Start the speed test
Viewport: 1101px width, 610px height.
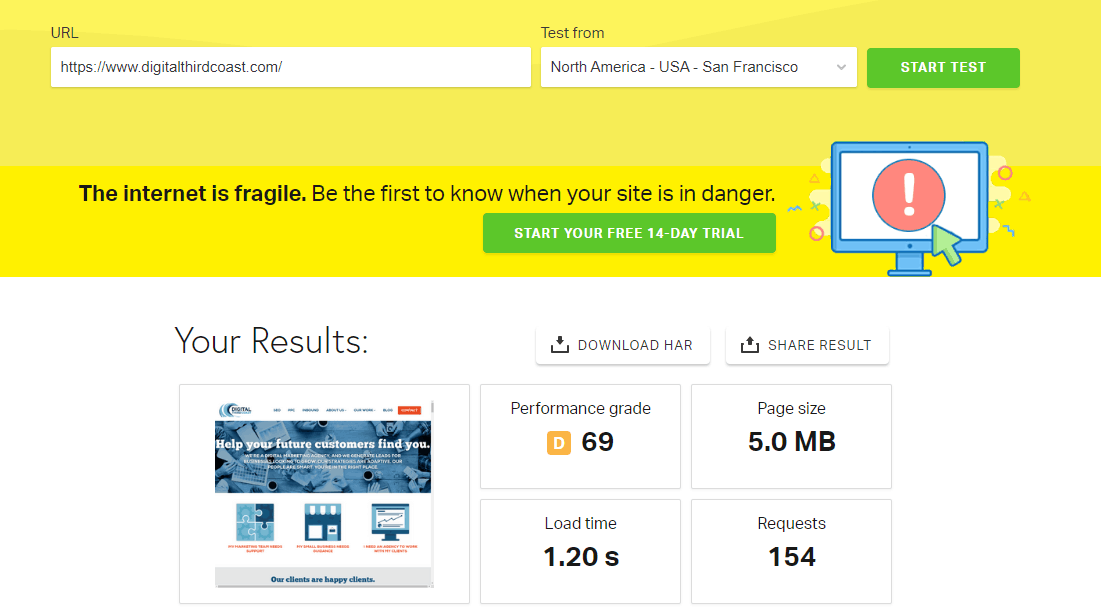pos(943,68)
